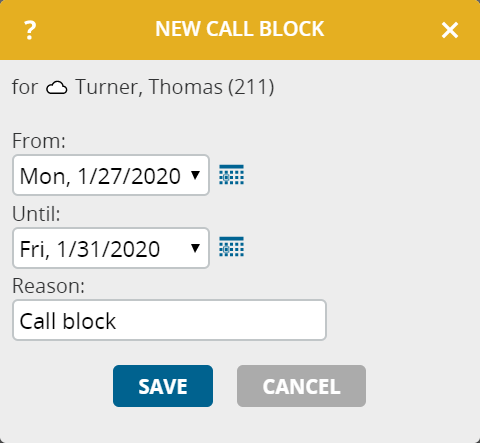The height and width of the screenshot is (443, 480).
Task: Cancel the call block dialog
Action: pyautogui.click(x=301, y=386)
